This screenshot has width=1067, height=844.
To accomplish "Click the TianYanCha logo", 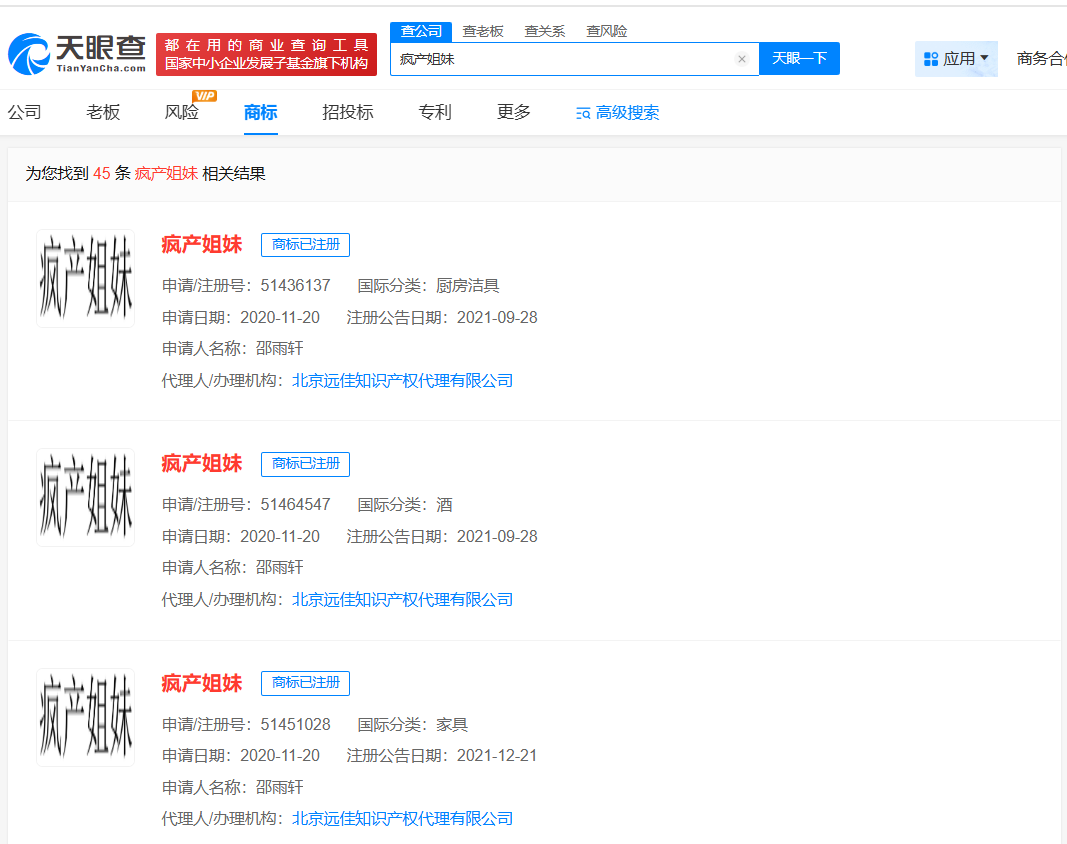I will point(77,54).
